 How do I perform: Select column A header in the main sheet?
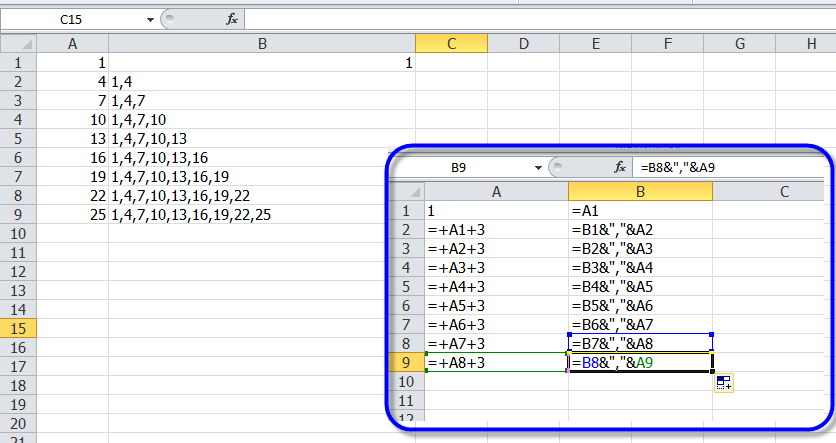73,44
